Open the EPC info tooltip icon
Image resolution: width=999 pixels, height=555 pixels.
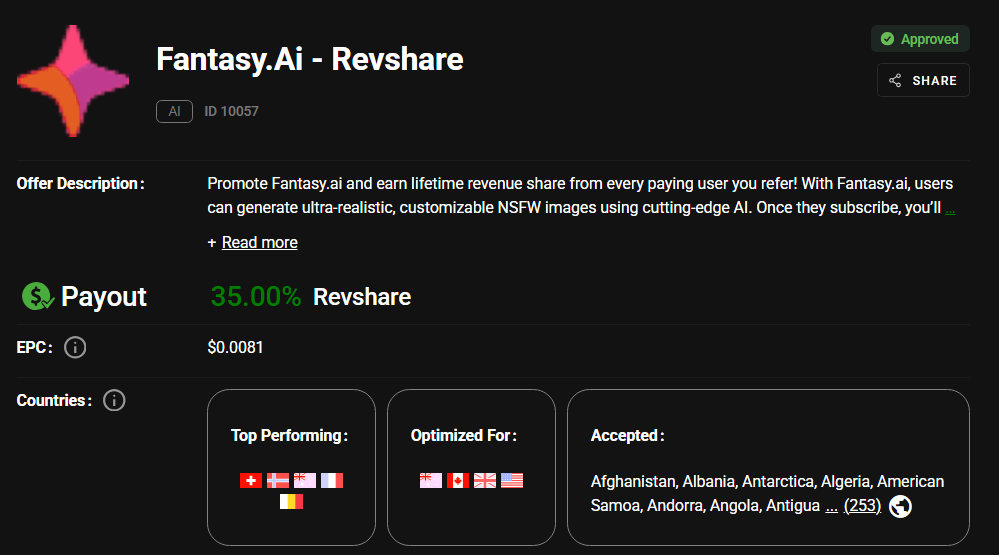75,347
